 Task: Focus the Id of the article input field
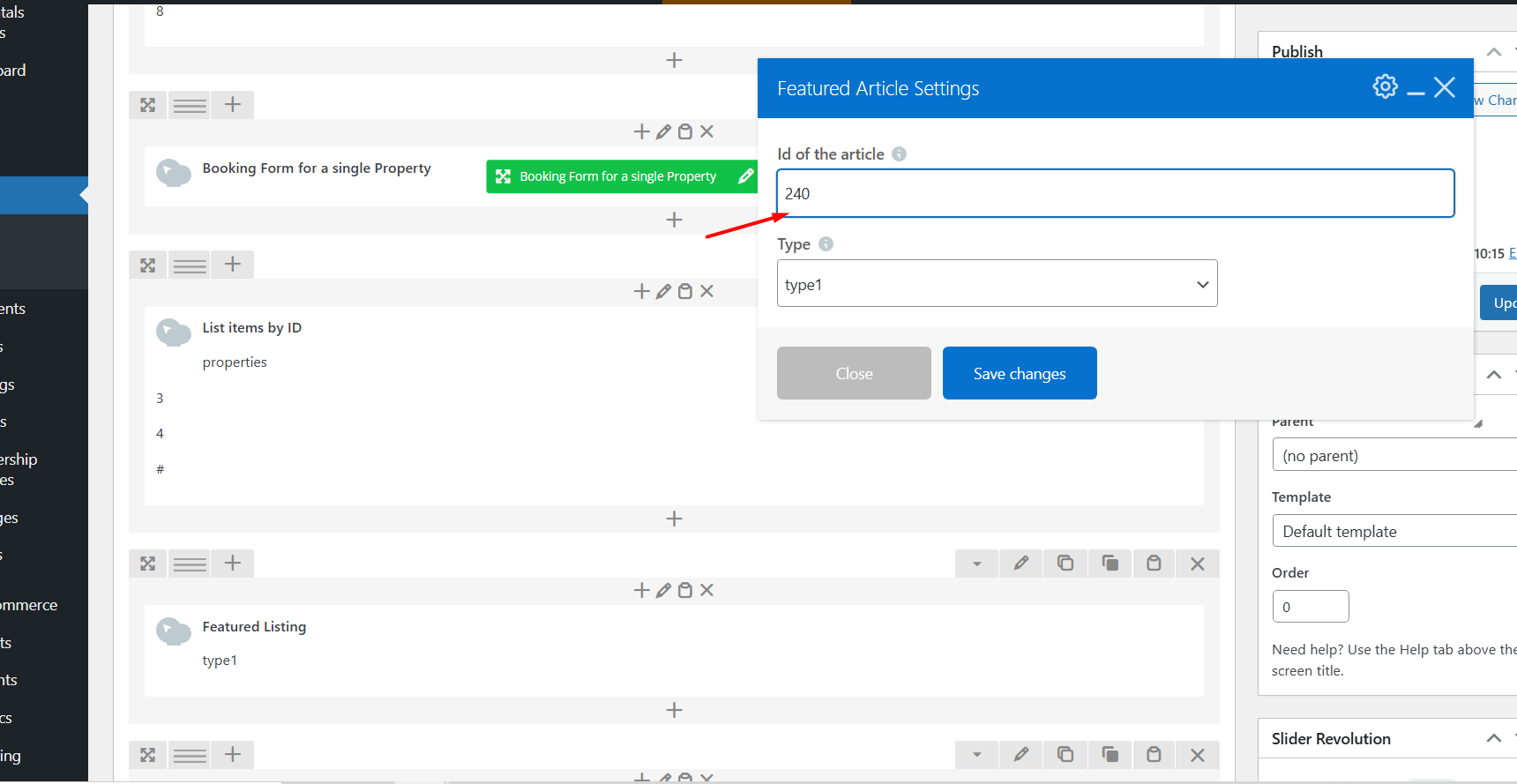(x=1115, y=194)
